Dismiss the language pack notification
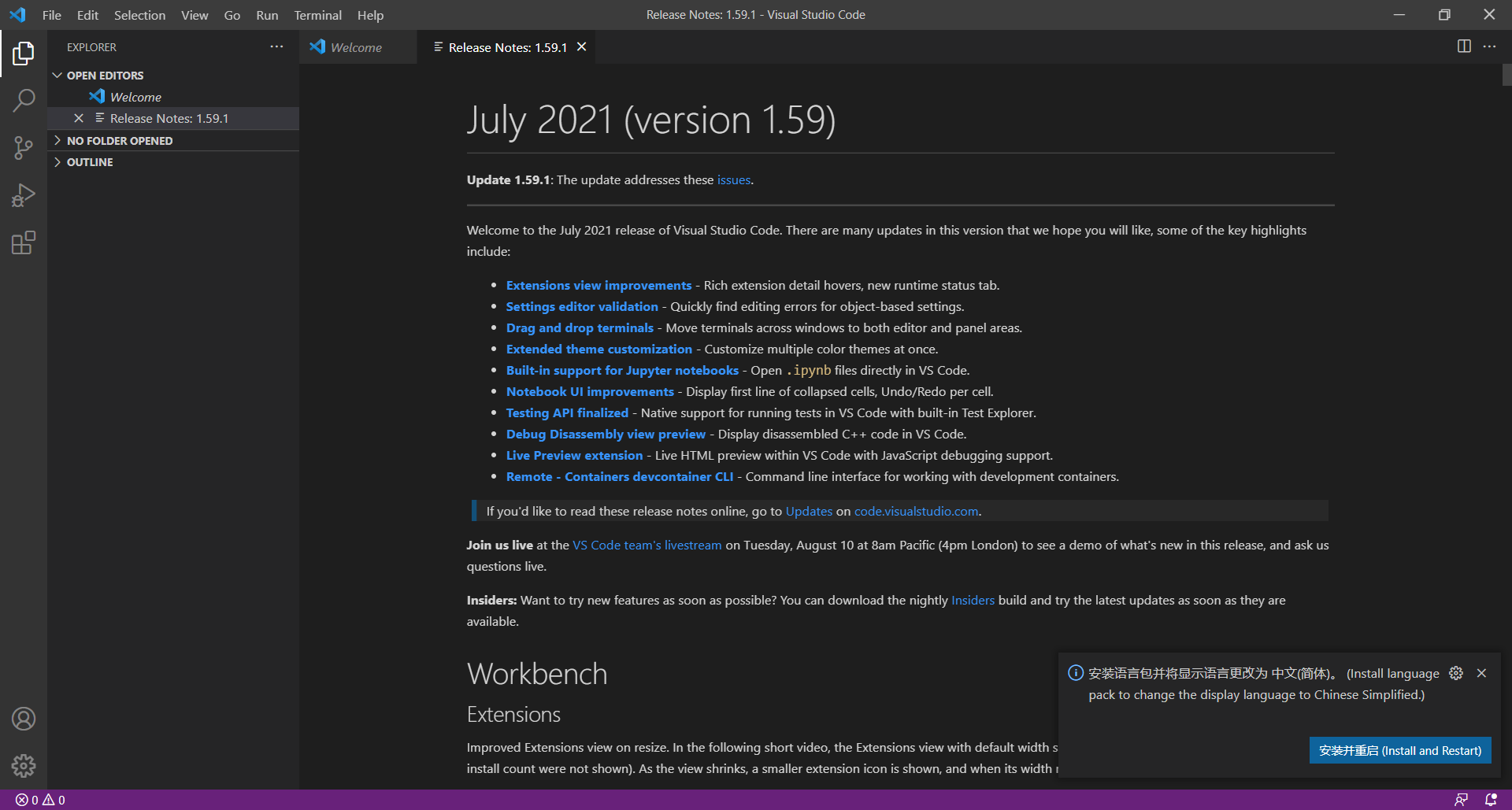The width and height of the screenshot is (1512, 810). click(x=1481, y=673)
